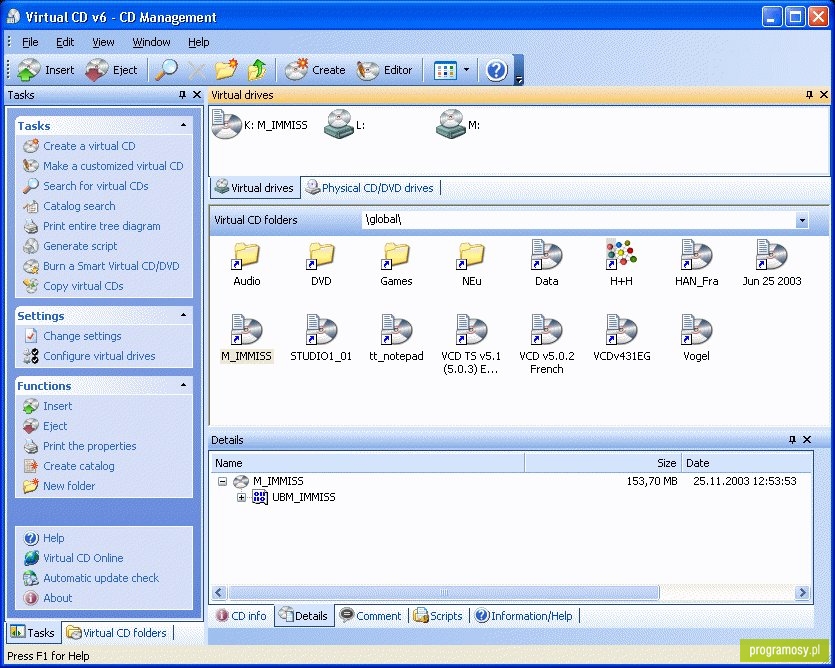
Task: Collapse the Settings section
Action: pos(184,315)
